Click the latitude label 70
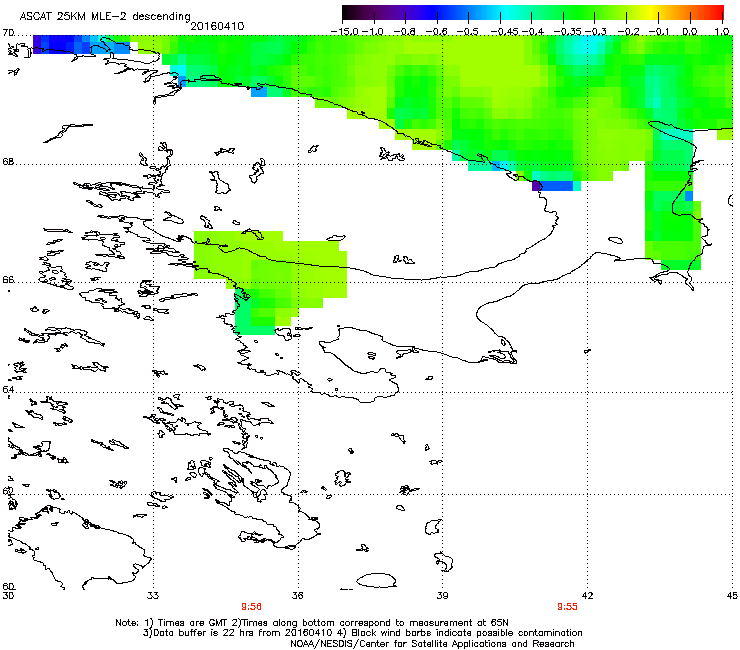The height and width of the screenshot is (650, 740). tap(8, 33)
